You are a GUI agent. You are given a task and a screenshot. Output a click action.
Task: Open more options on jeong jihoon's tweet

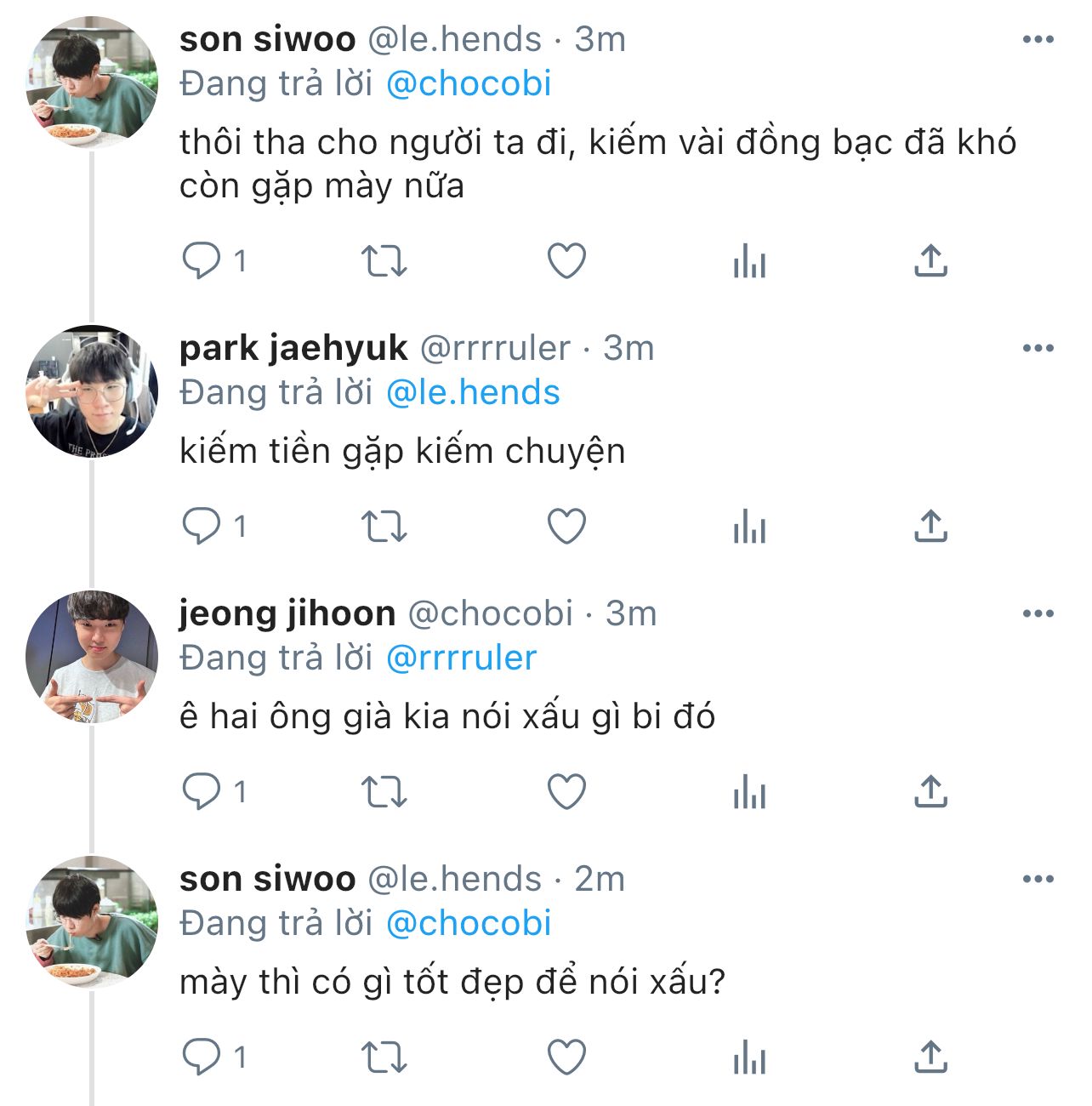pos(1038,613)
